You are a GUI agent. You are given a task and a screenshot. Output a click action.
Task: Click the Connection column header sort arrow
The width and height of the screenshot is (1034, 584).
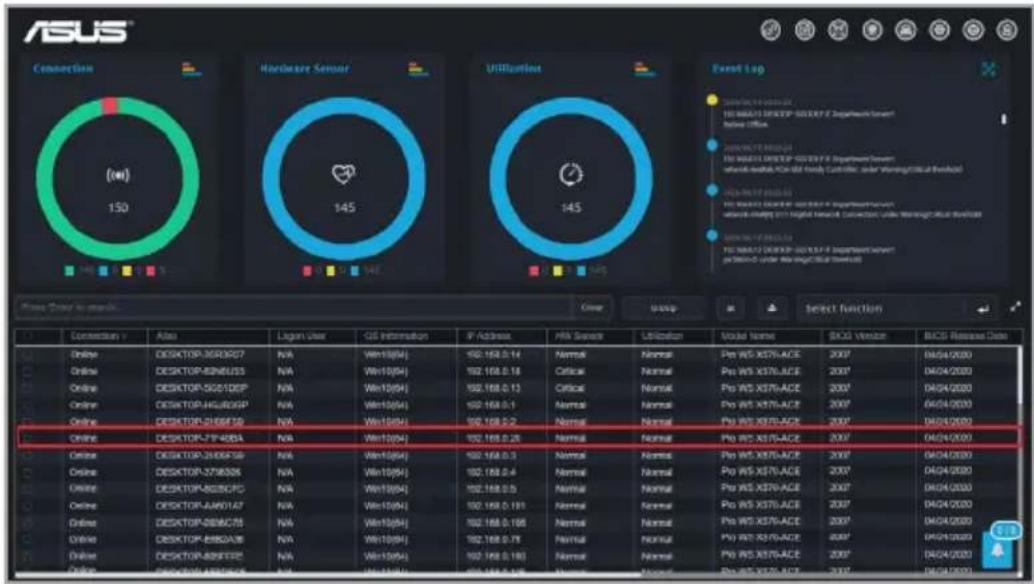122,337
